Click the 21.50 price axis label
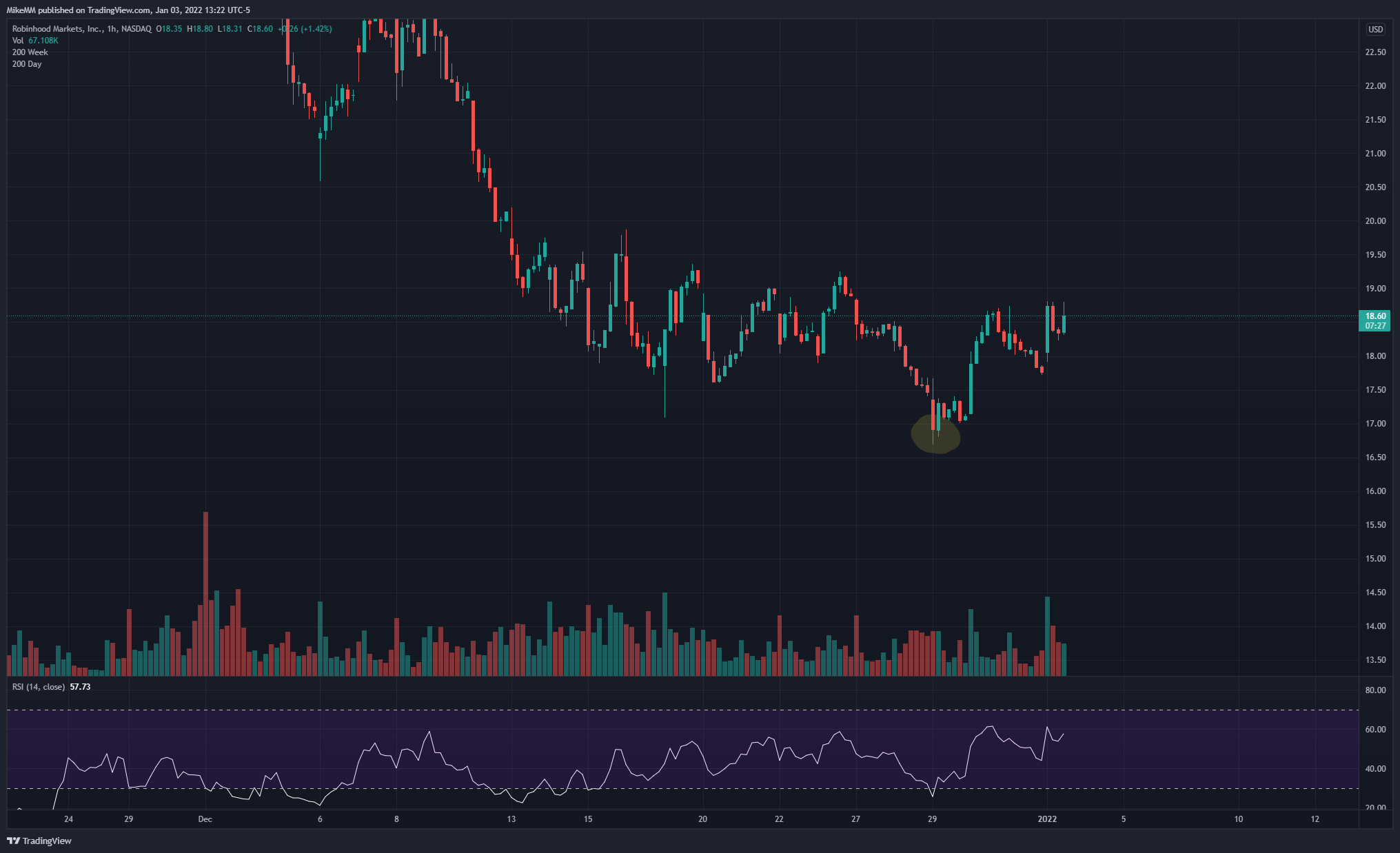The height and width of the screenshot is (853, 1400). coord(1375,120)
